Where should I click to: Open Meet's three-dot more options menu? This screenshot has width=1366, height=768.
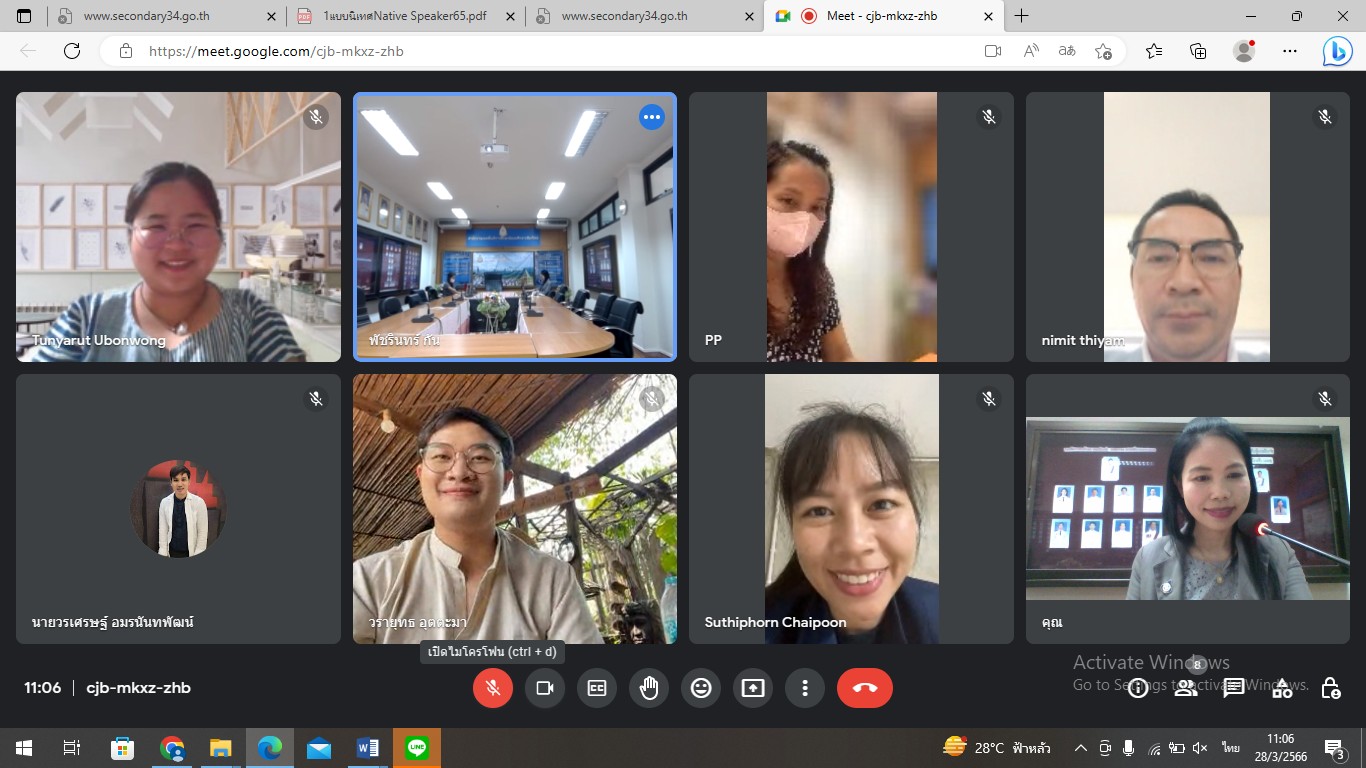pos(805,688)
